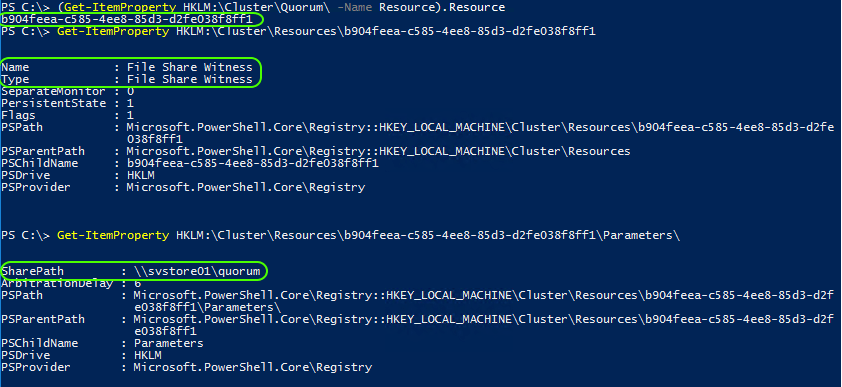The height and width of the screenshot is (387, 842).
Task: Click the Name : File Share Witness value
Action: pos(190,68)
